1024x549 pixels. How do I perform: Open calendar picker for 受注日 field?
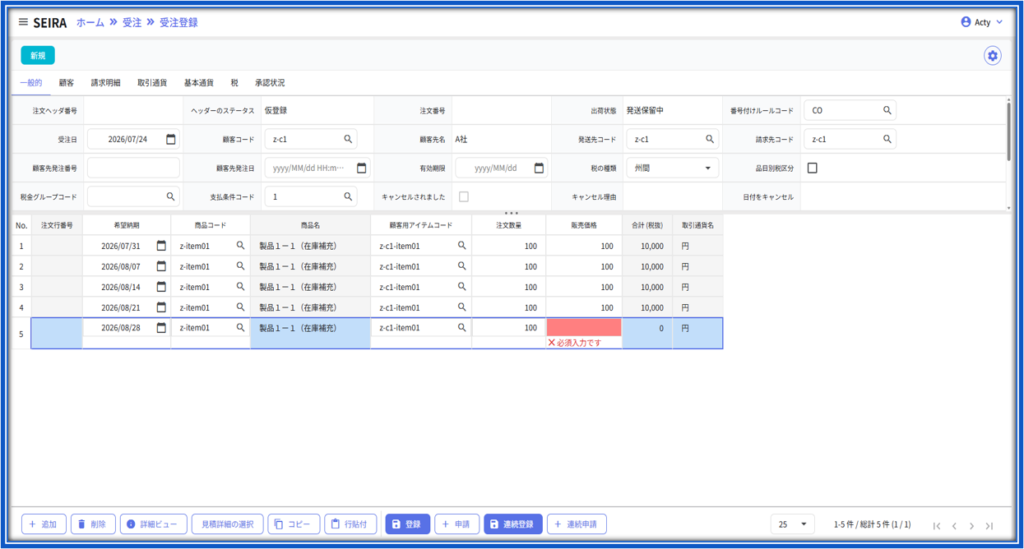pos(171,139)
